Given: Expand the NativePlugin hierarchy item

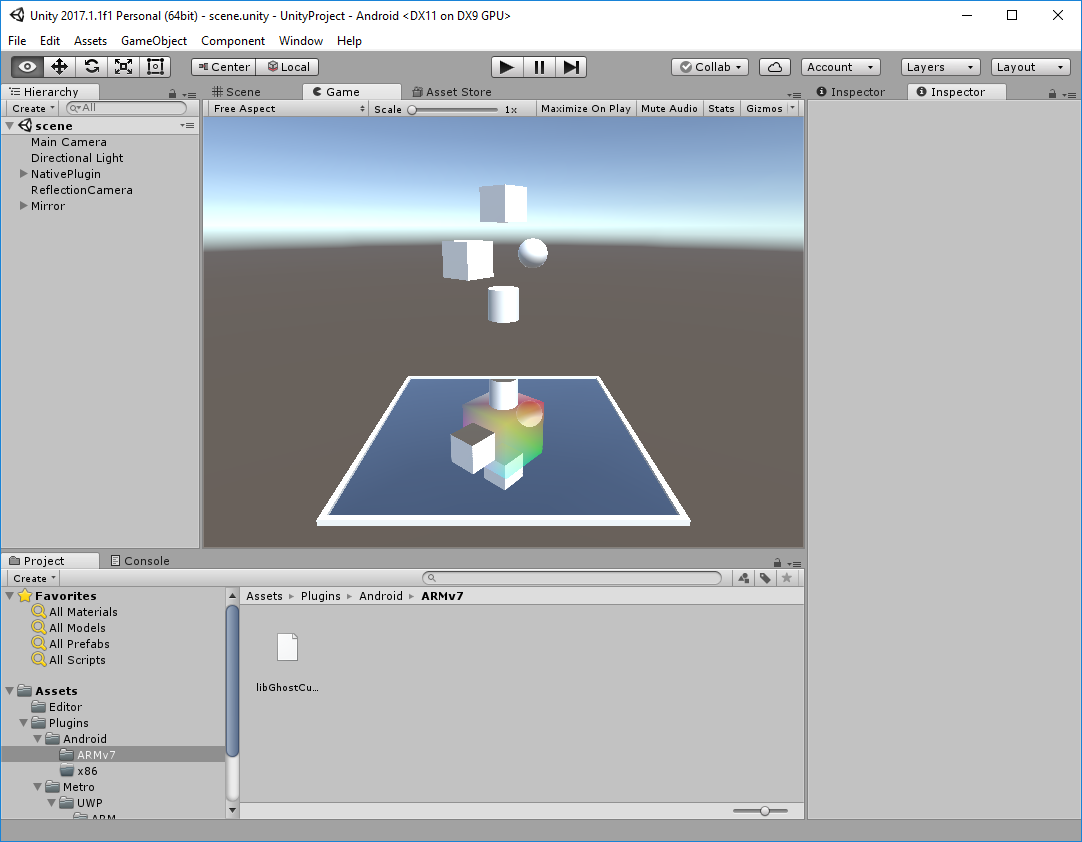Looking at the screenshot, I should 23,174.
